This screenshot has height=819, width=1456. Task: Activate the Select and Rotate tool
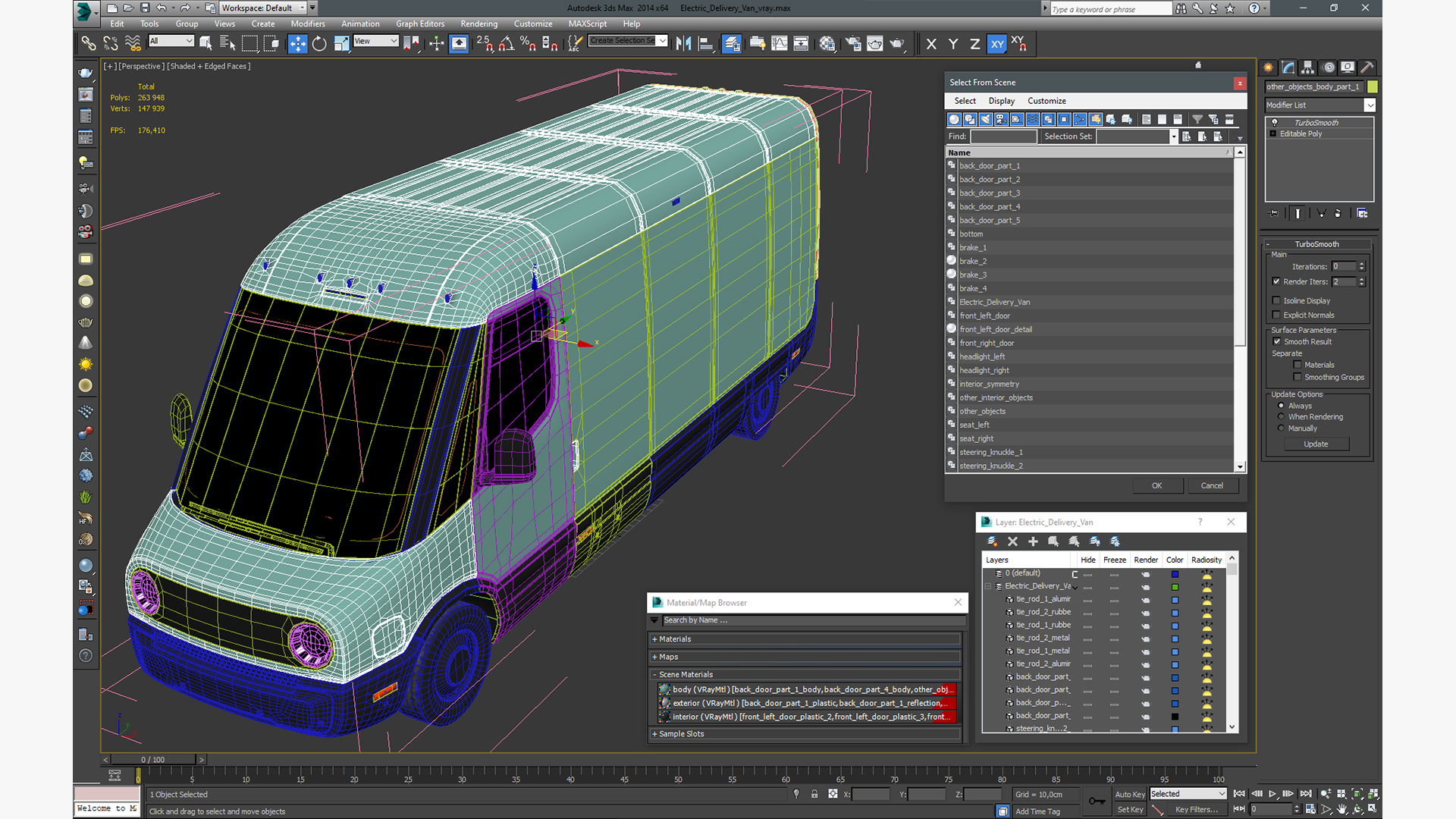[x=319, y=44]
